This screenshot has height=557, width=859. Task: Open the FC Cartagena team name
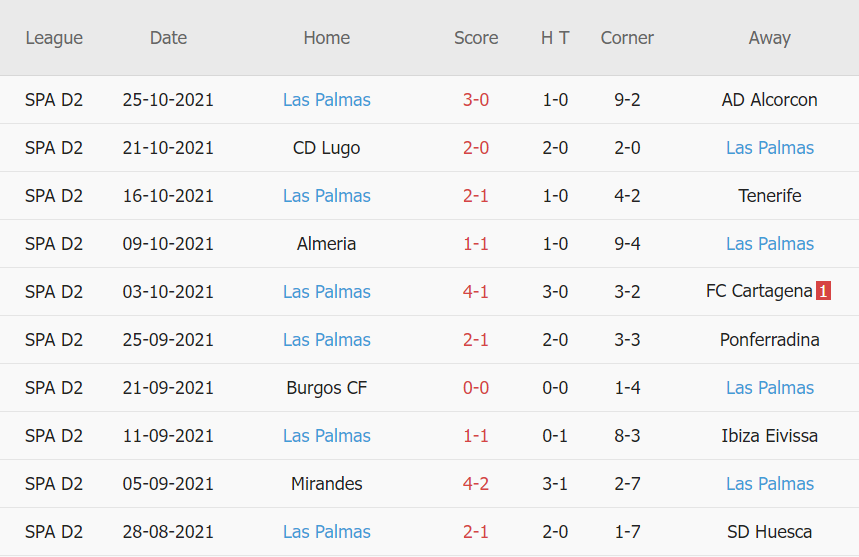(758, 292)
